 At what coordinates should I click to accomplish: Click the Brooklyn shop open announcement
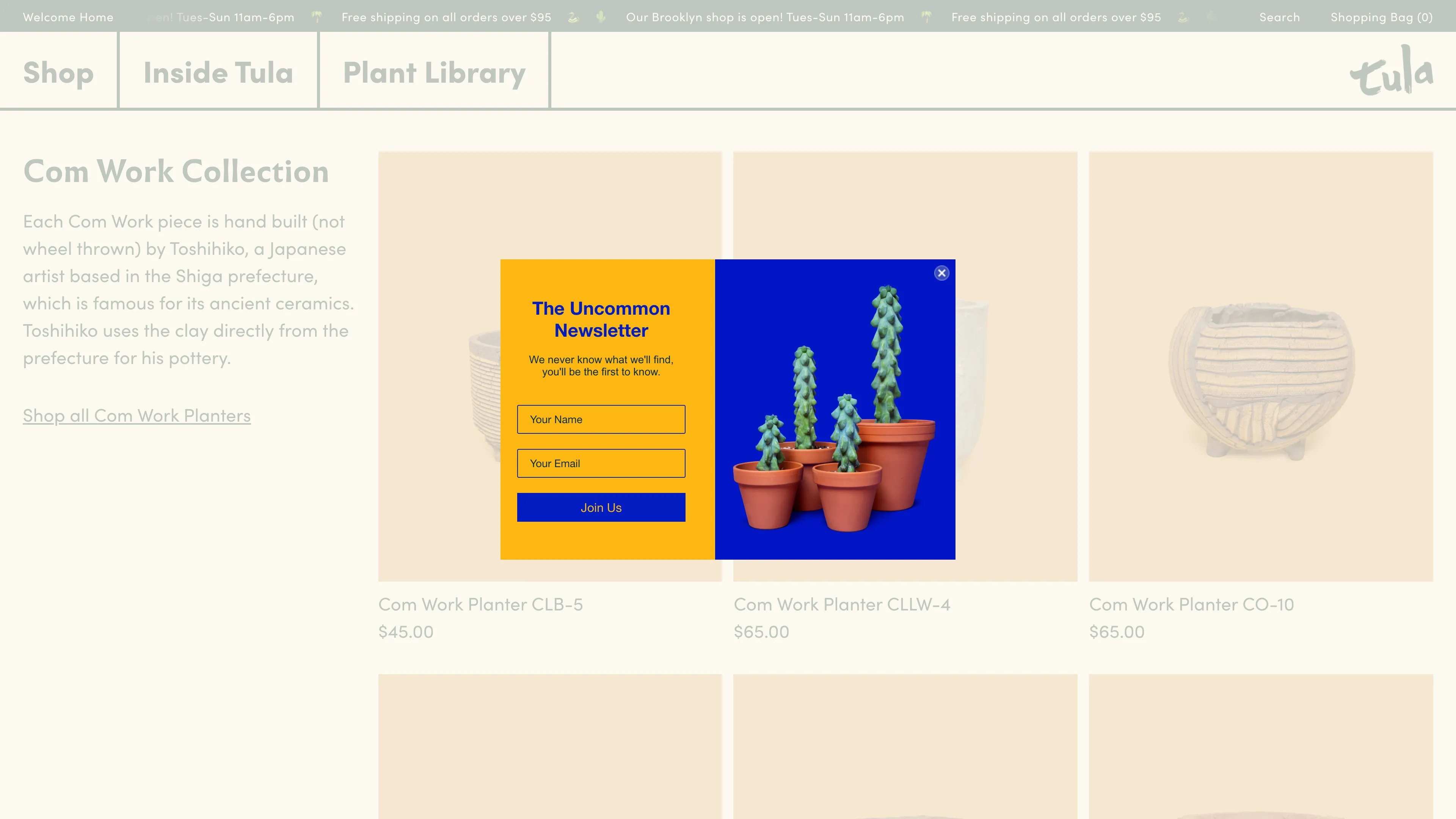pos(765,17)
